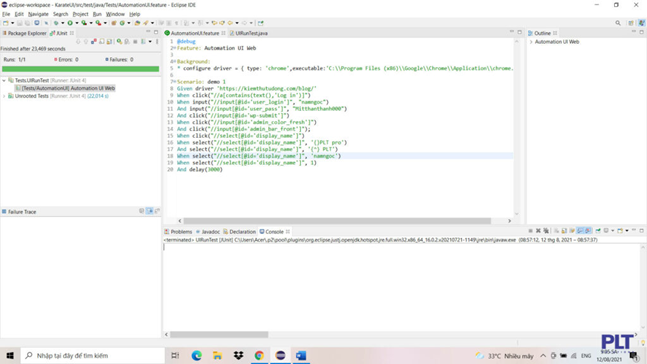Open the Display Selected Console dropdown arrow

(x=613, y=230)
